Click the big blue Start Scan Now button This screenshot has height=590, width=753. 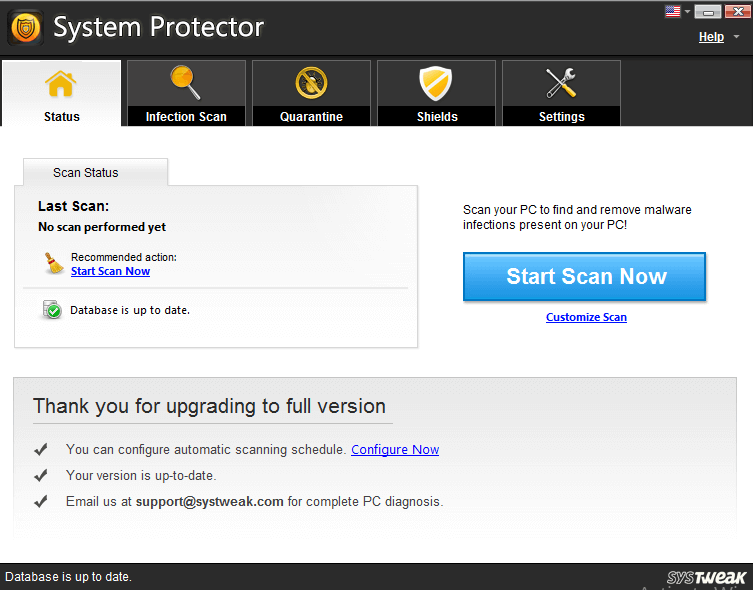click(x=584, y=277)
